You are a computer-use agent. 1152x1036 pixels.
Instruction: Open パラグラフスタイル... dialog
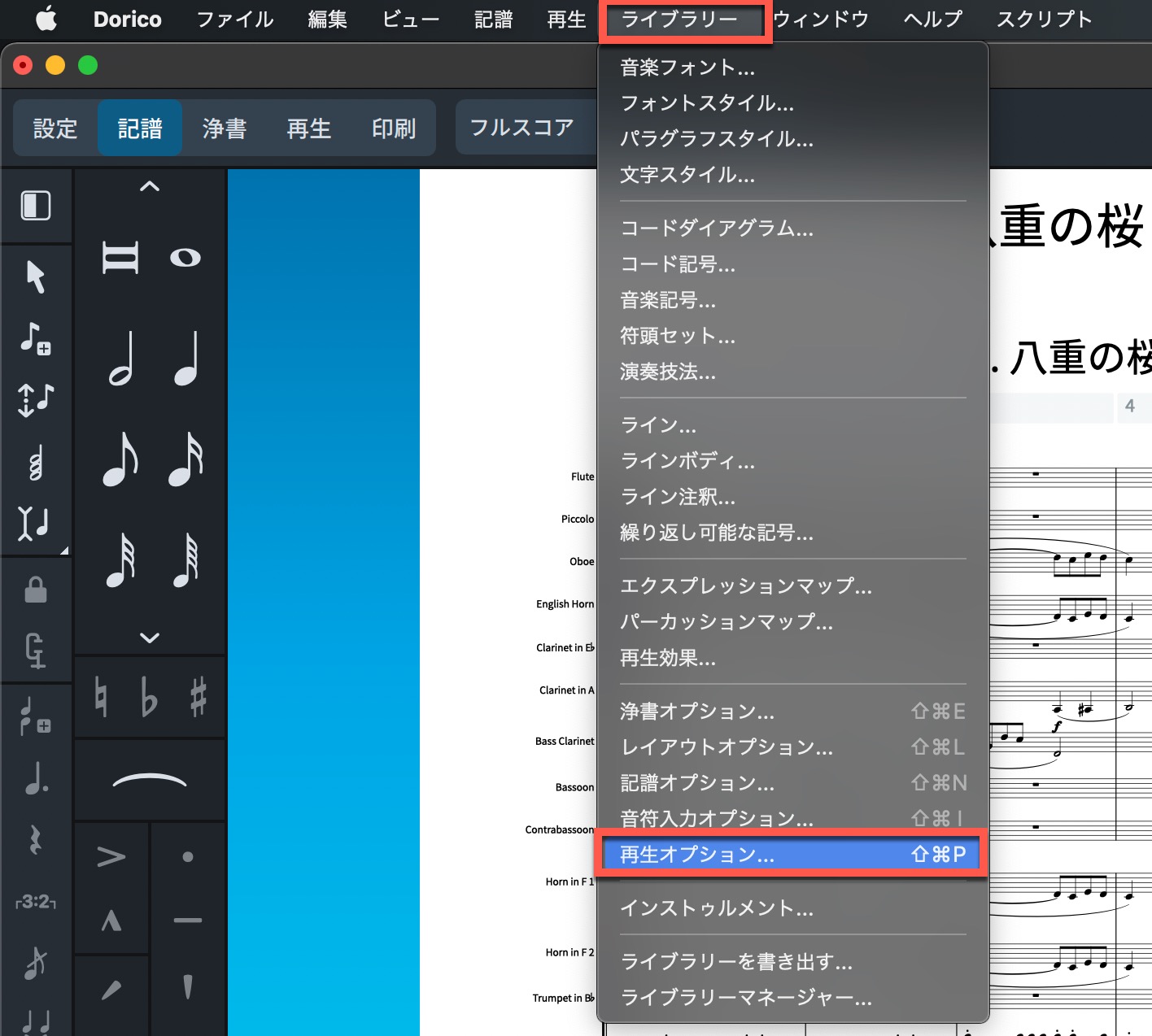click(793, 139)
